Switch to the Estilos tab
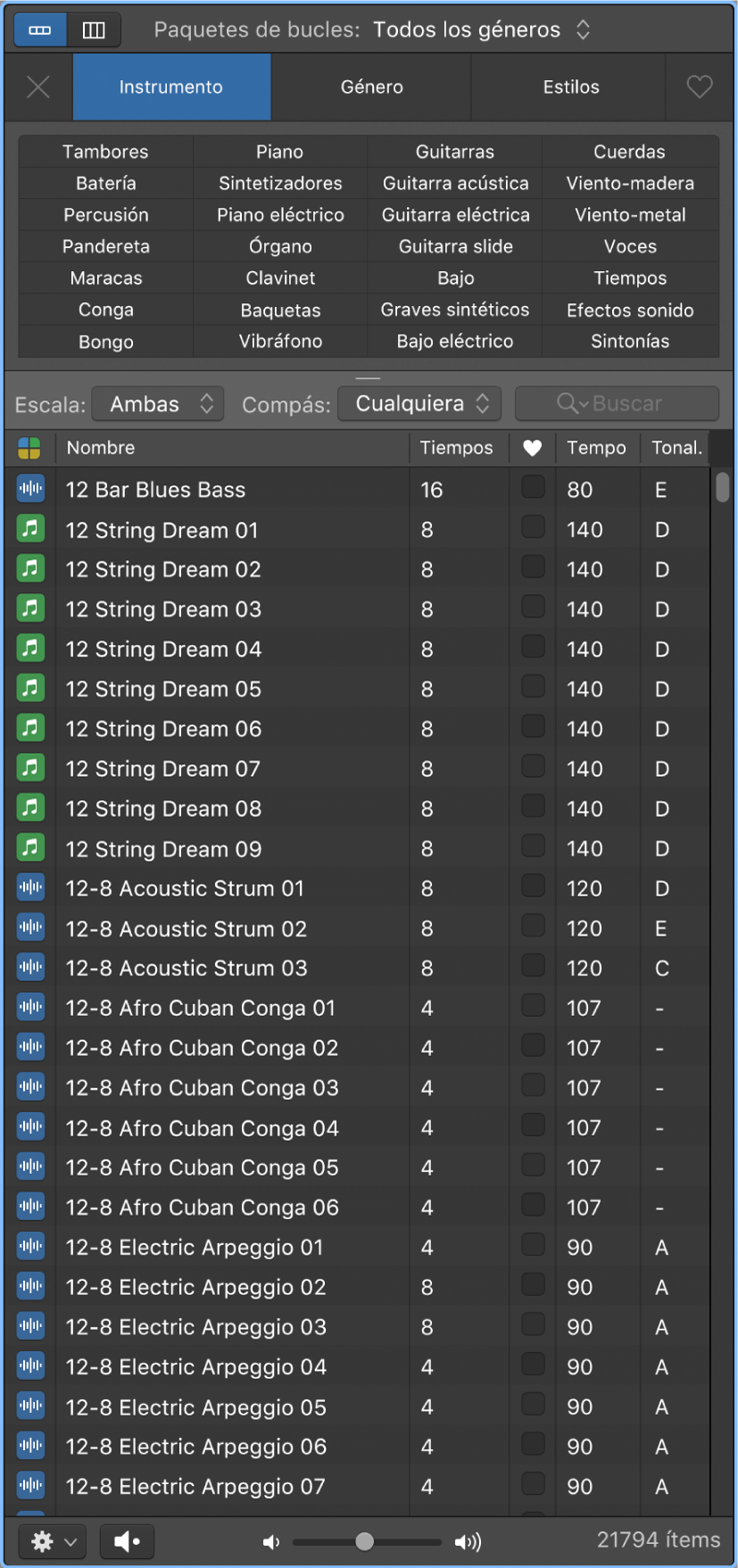The width and height of the screenshot is (738, 1568). point(570,87)
